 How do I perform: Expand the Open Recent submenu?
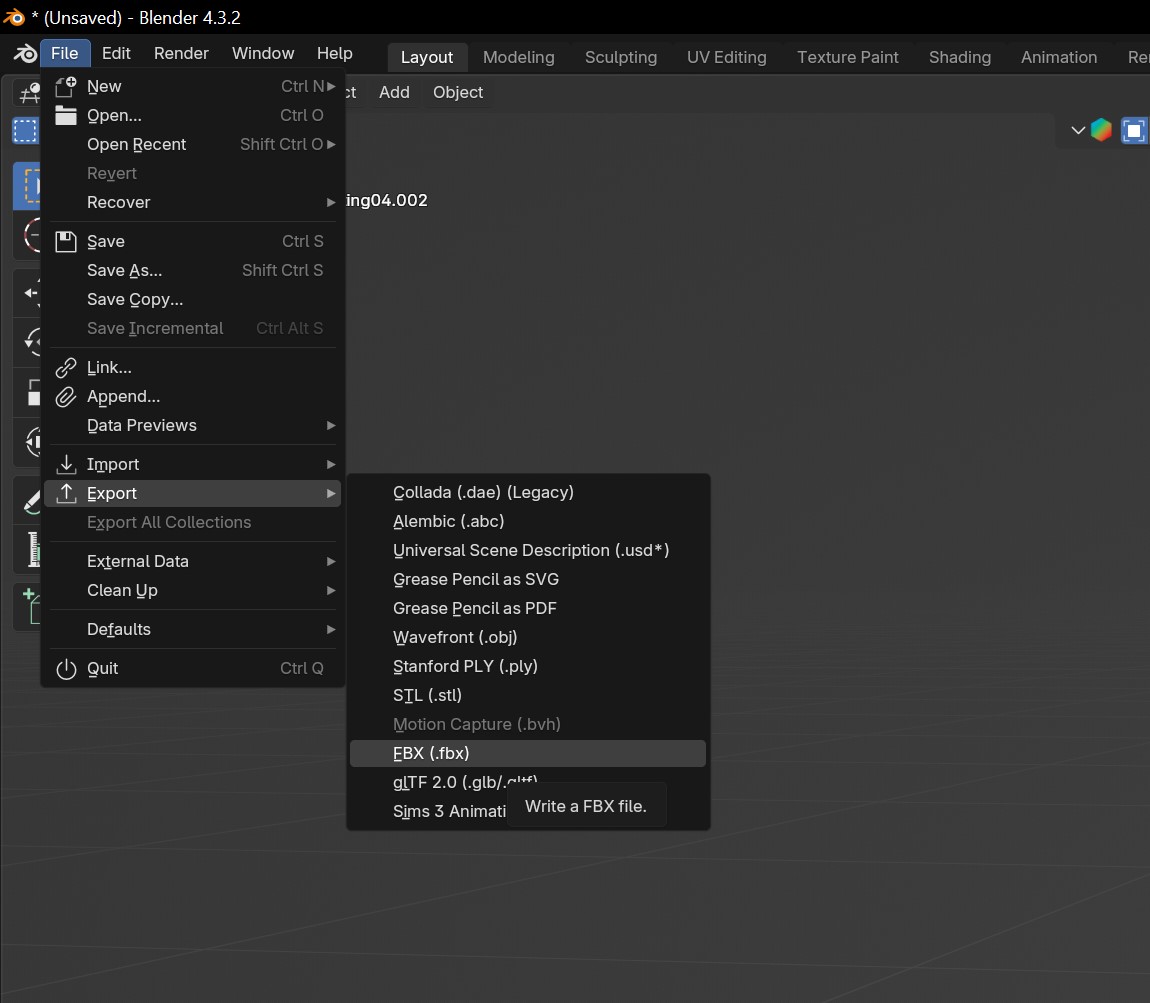click(x=192, y=144)
